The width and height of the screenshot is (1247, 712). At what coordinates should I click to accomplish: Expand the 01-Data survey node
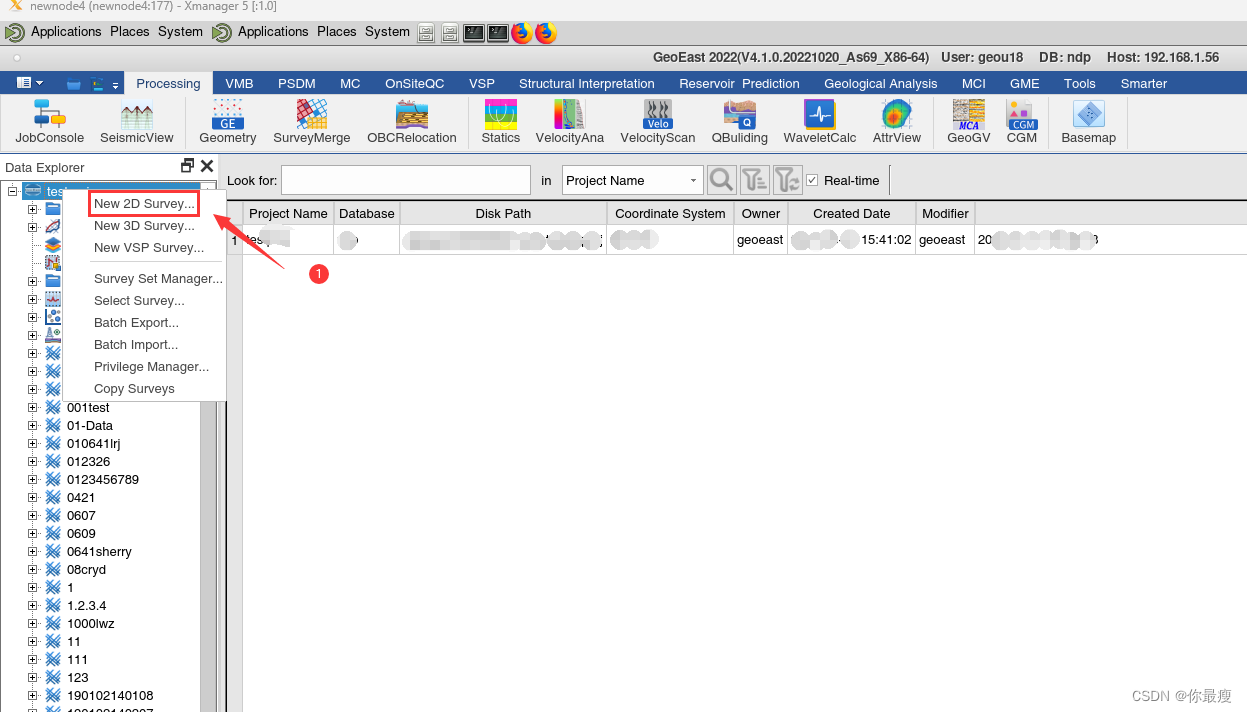point(33,426)
